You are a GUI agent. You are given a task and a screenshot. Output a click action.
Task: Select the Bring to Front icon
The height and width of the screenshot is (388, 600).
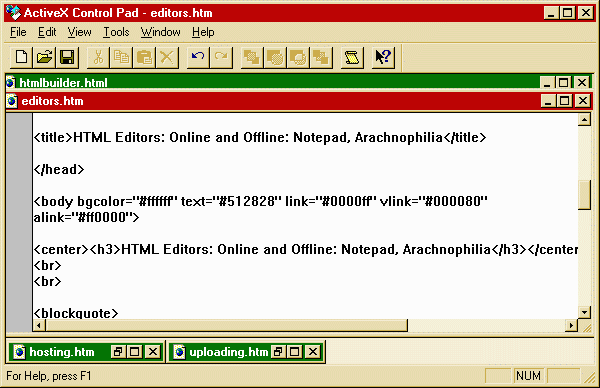pyautogui.click(x=252, y=57)
